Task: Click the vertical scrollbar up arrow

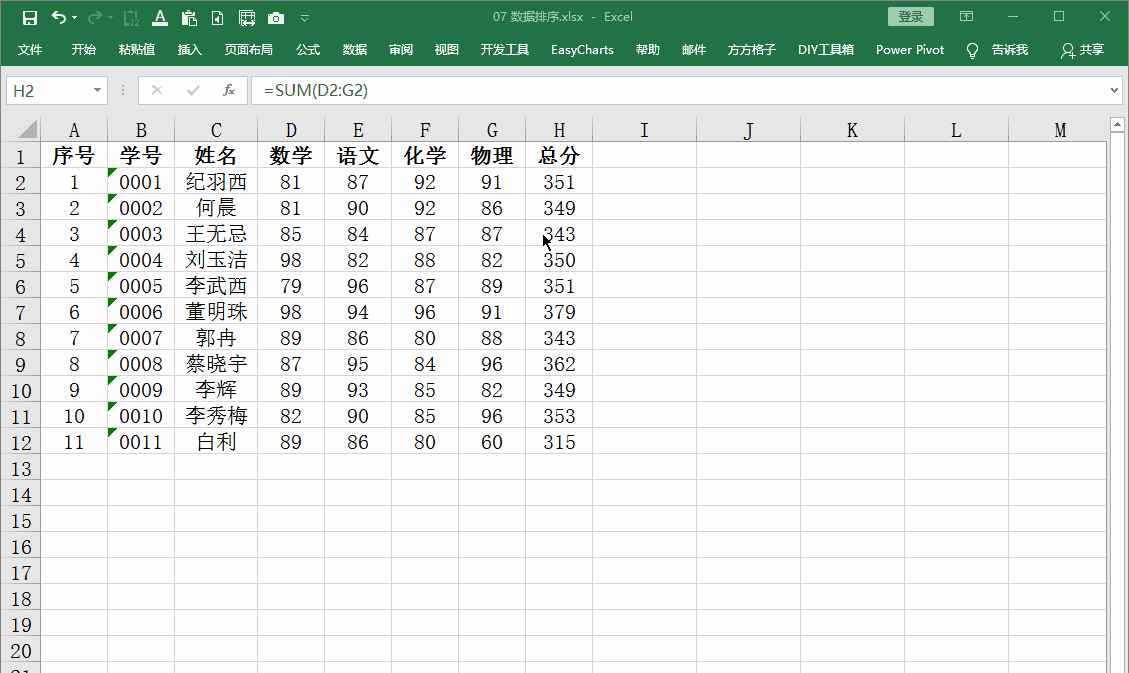Action: click(1117, 125)
